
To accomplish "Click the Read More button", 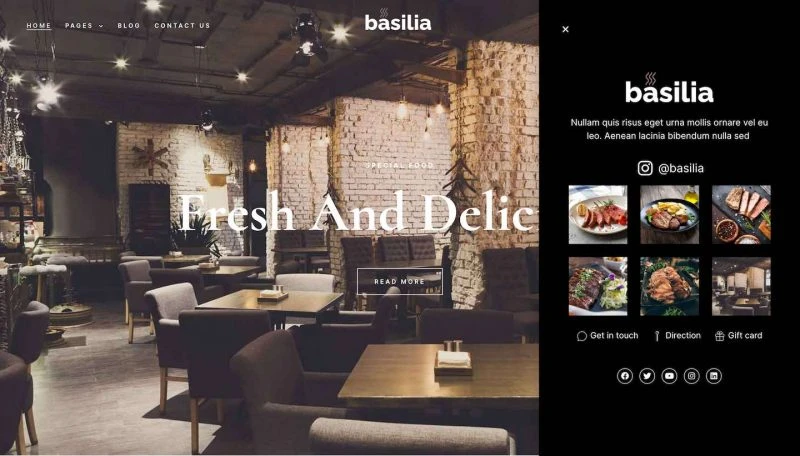I will (x=399, y=281).
